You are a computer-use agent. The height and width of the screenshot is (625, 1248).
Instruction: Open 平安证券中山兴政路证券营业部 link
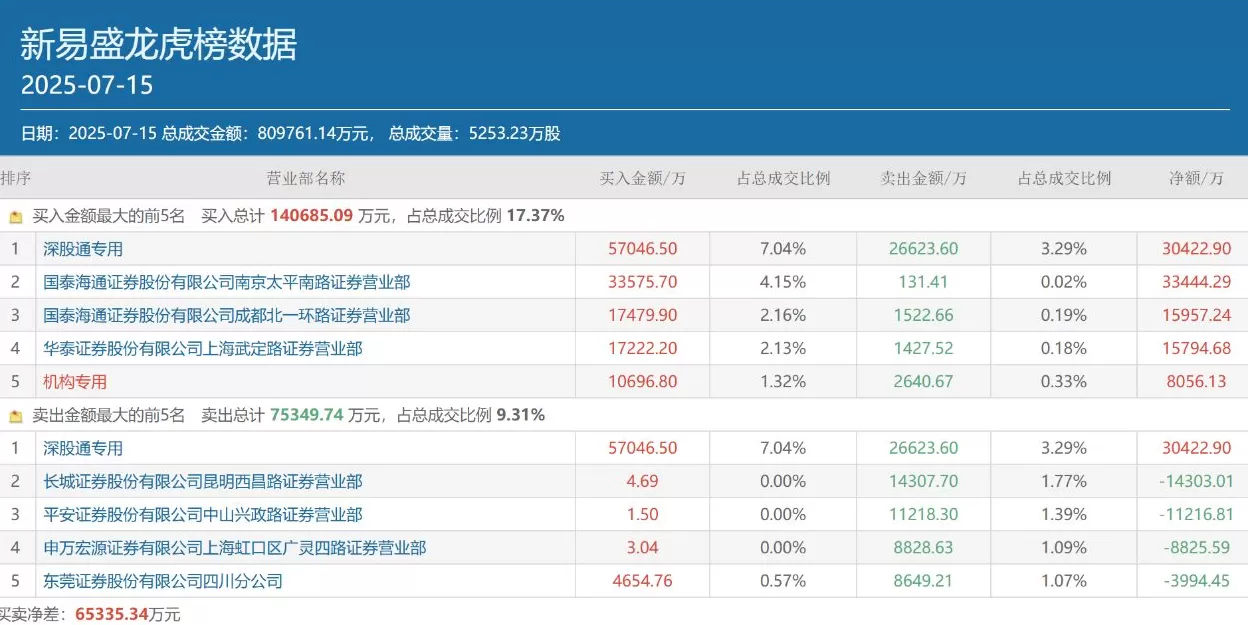click(203, 514)
